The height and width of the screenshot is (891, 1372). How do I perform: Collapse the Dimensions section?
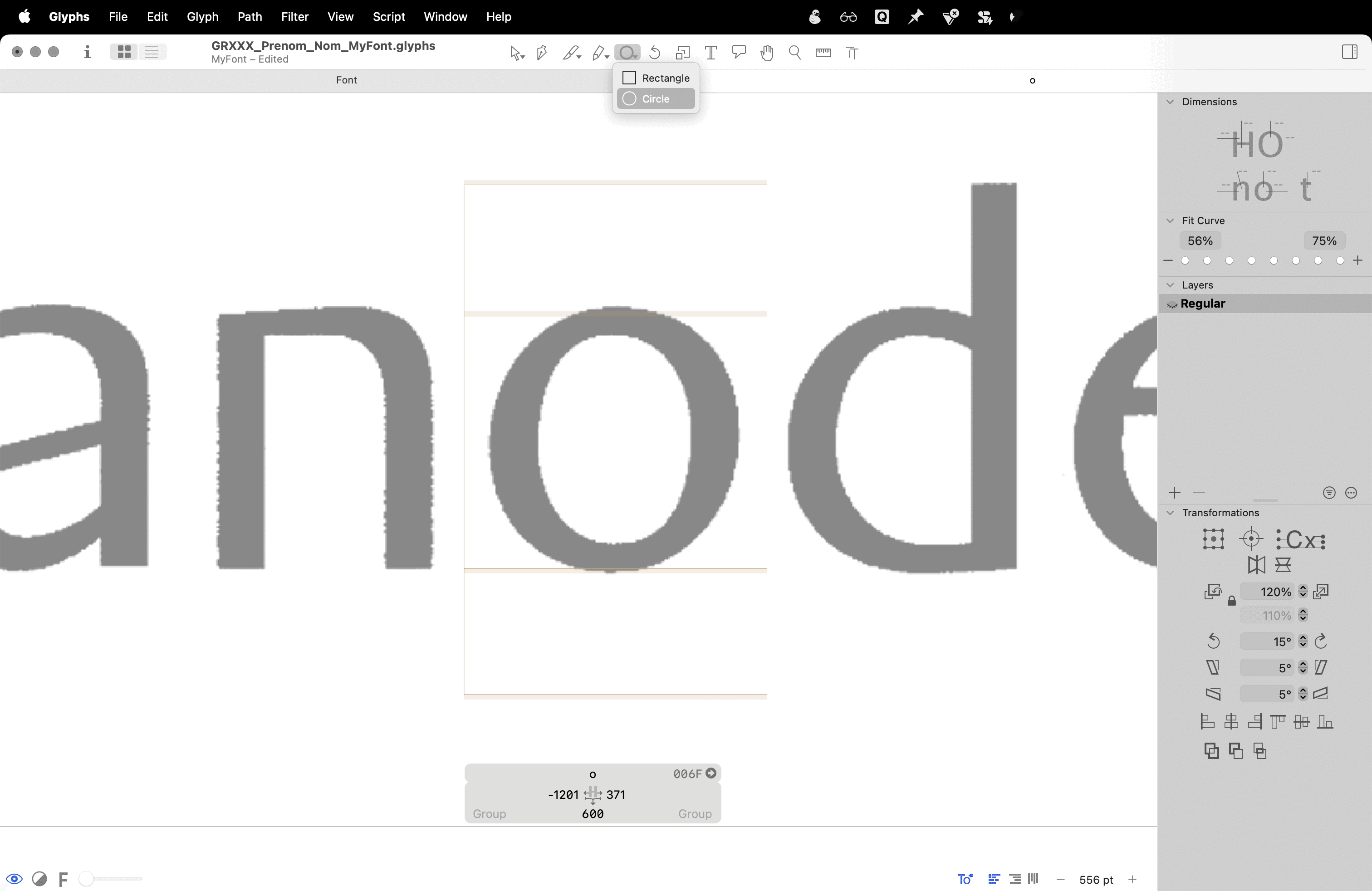tap(1170, 102)
